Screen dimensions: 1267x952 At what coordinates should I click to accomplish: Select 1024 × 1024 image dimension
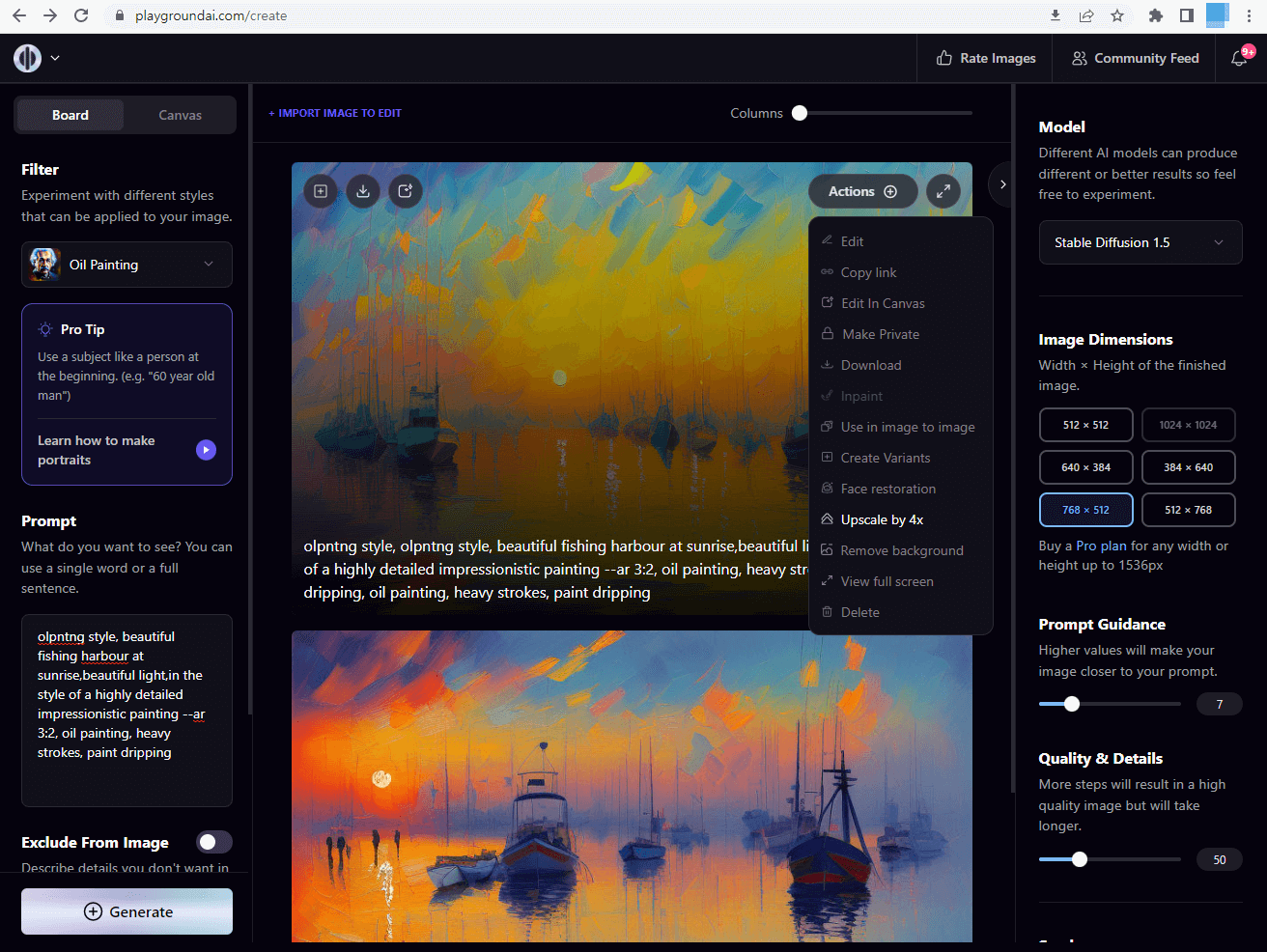1188,425
